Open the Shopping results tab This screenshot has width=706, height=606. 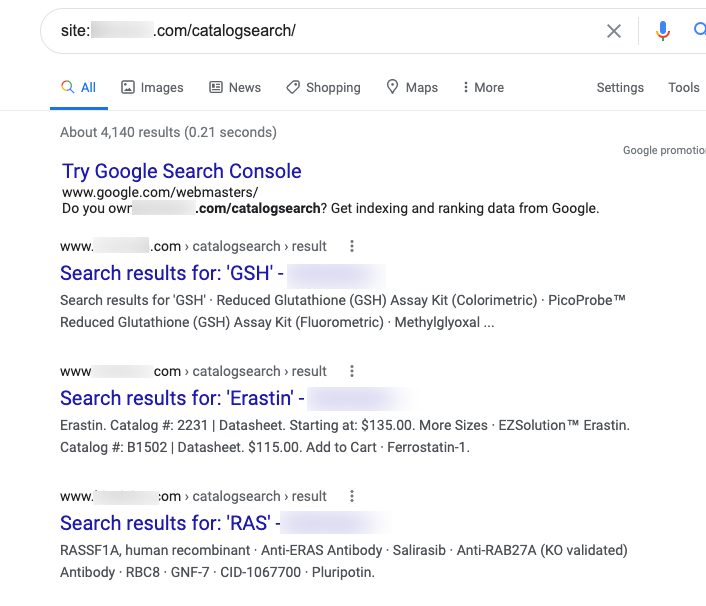point(323,88)
